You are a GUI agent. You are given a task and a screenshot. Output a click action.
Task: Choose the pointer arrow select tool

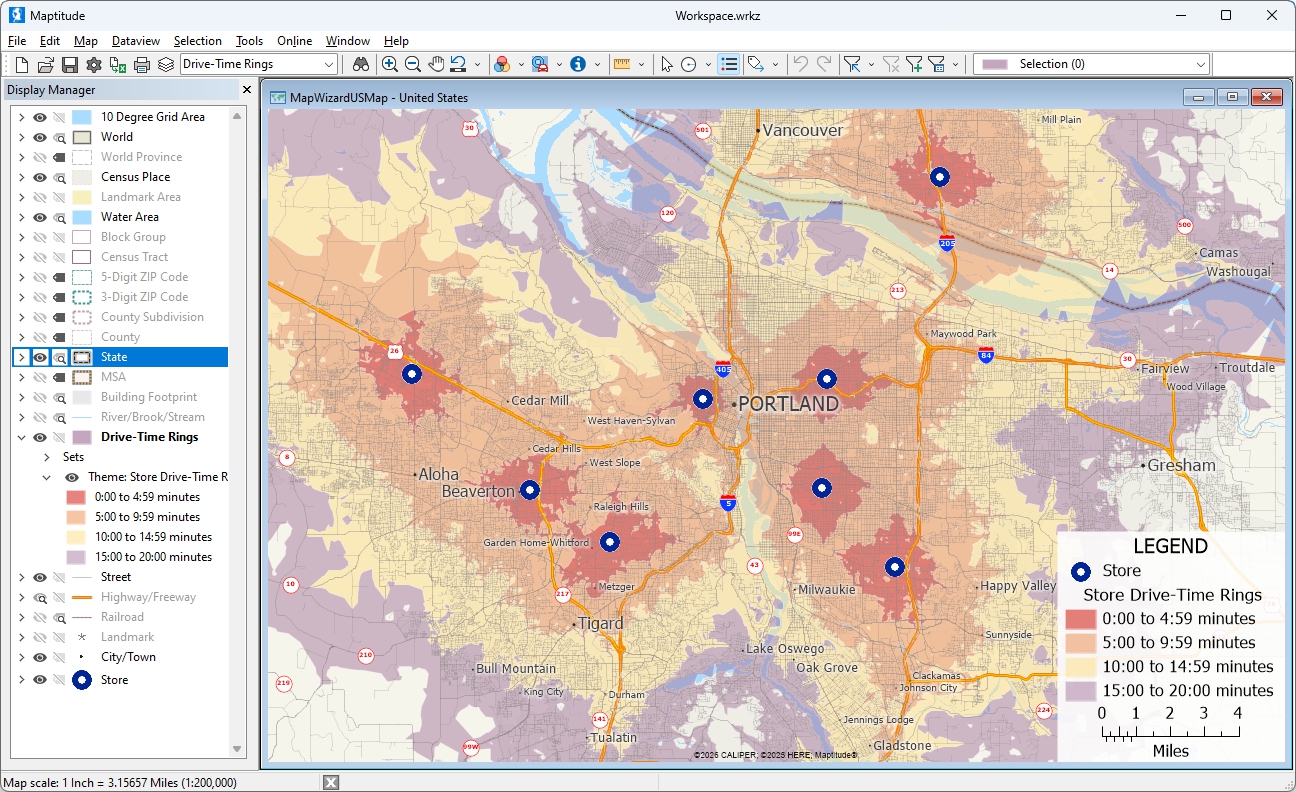tap(667, 64)
